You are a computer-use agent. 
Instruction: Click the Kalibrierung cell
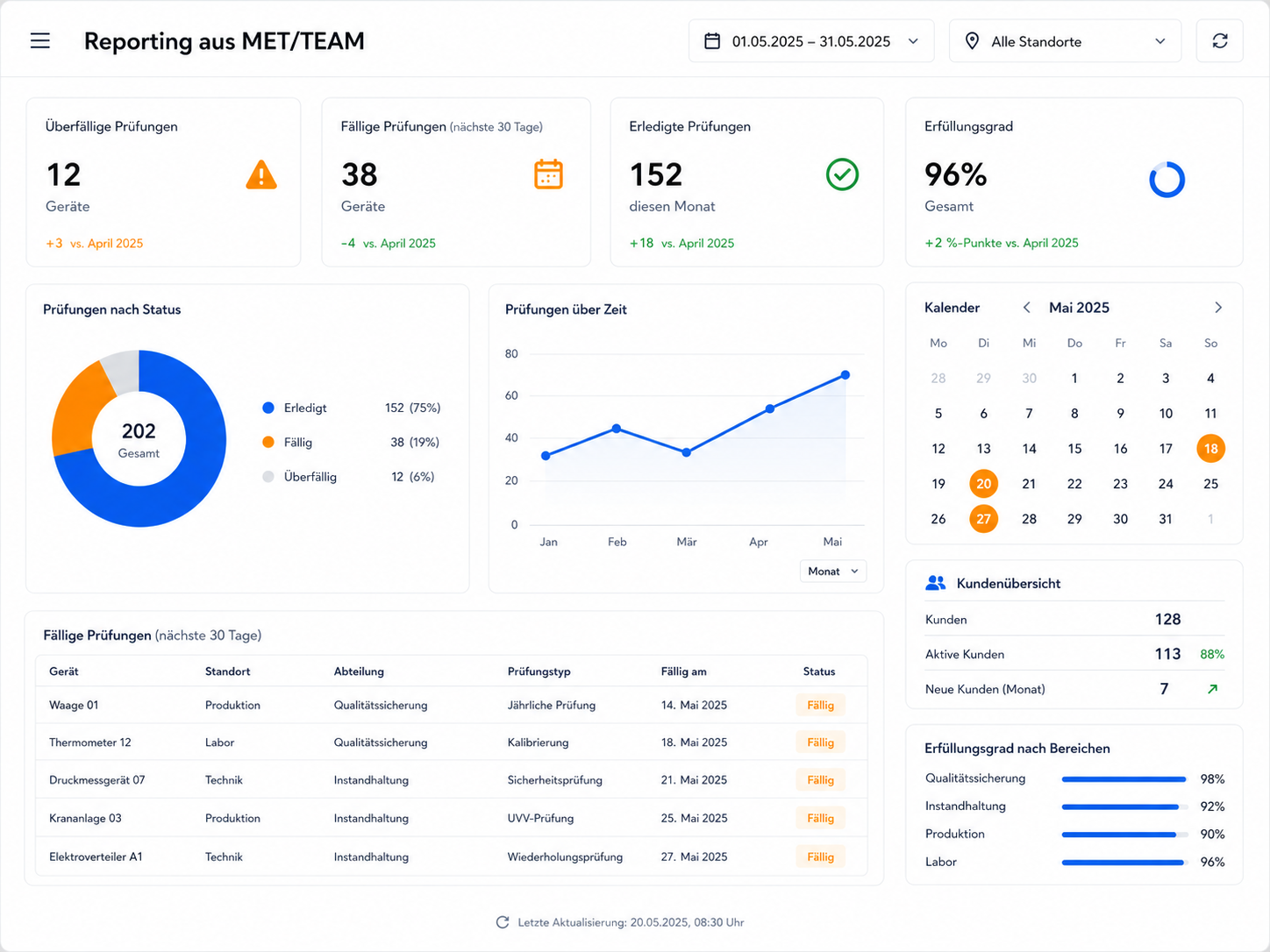coord(538,742)
